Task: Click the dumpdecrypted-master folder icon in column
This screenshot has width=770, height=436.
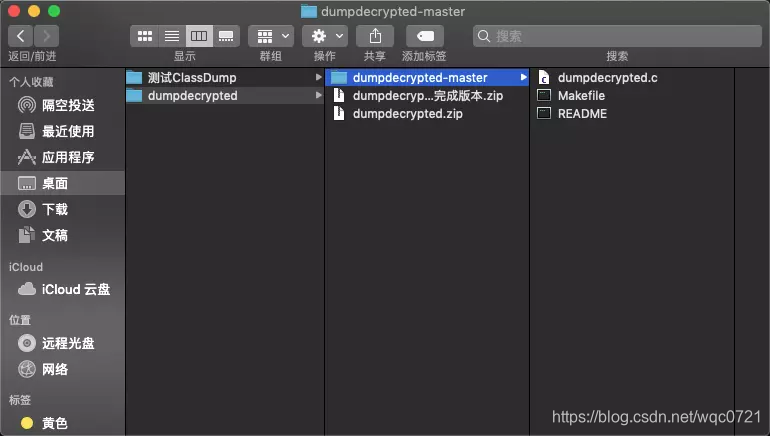Action: pyautogui.click(x=339, y=78)
